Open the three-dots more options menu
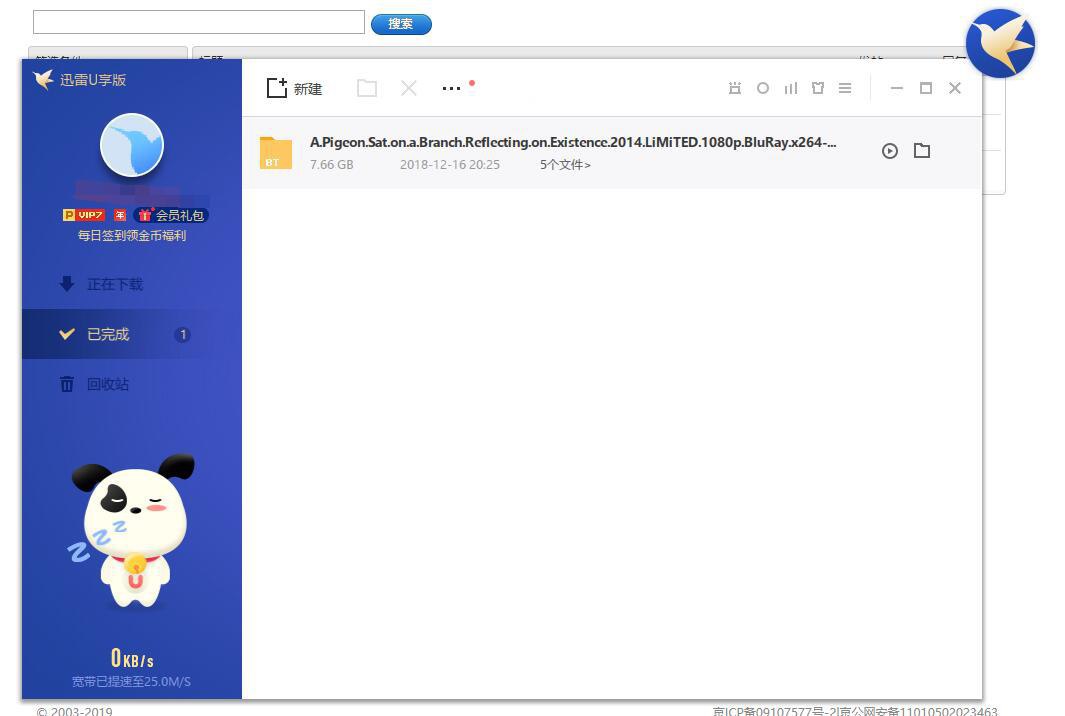The width and height of the screenshot is (1065, 716). [452, 88]
